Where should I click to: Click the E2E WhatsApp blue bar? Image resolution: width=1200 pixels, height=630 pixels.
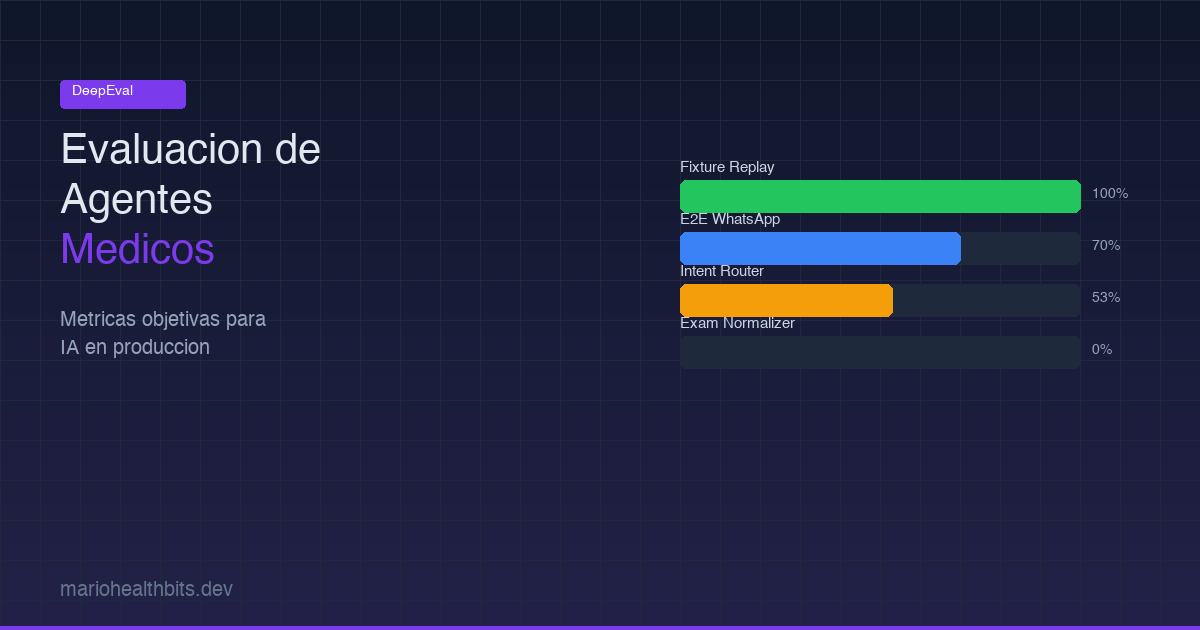pos(820,248)
